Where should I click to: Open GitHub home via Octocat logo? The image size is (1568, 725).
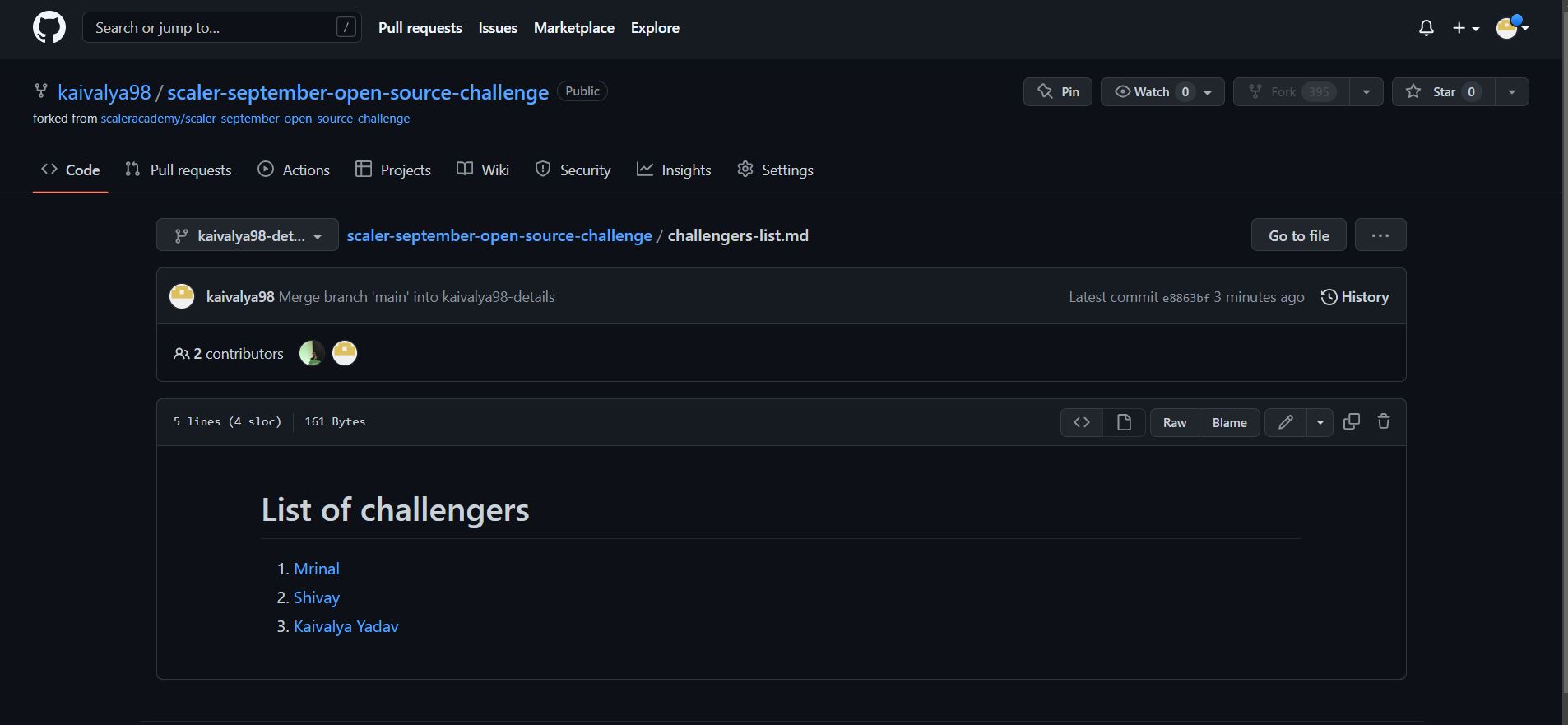pos(49,27)
